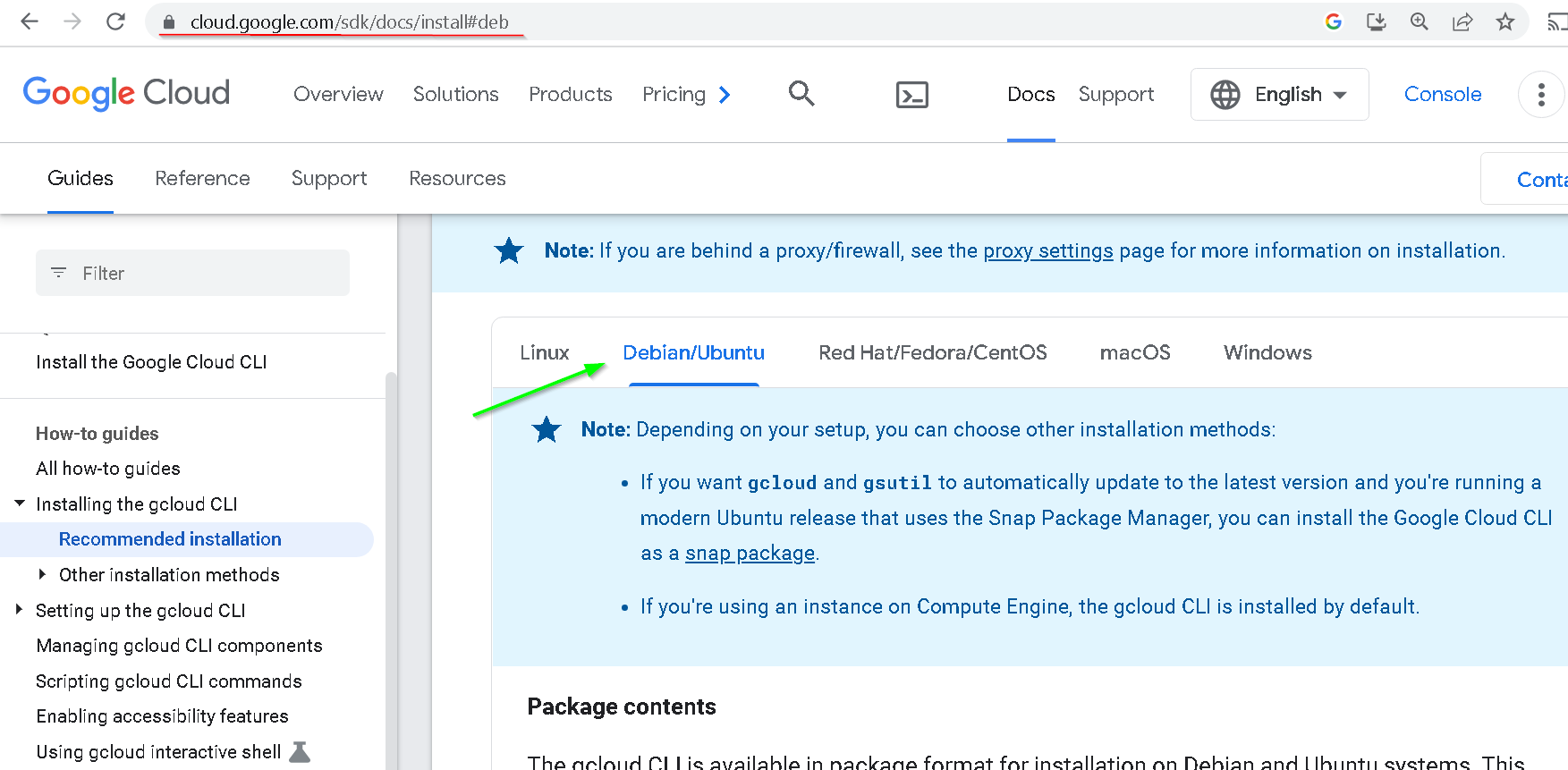Open the Pricing menu item
1568x770 pixels.
pyautogui.click(x=674, y=94)
